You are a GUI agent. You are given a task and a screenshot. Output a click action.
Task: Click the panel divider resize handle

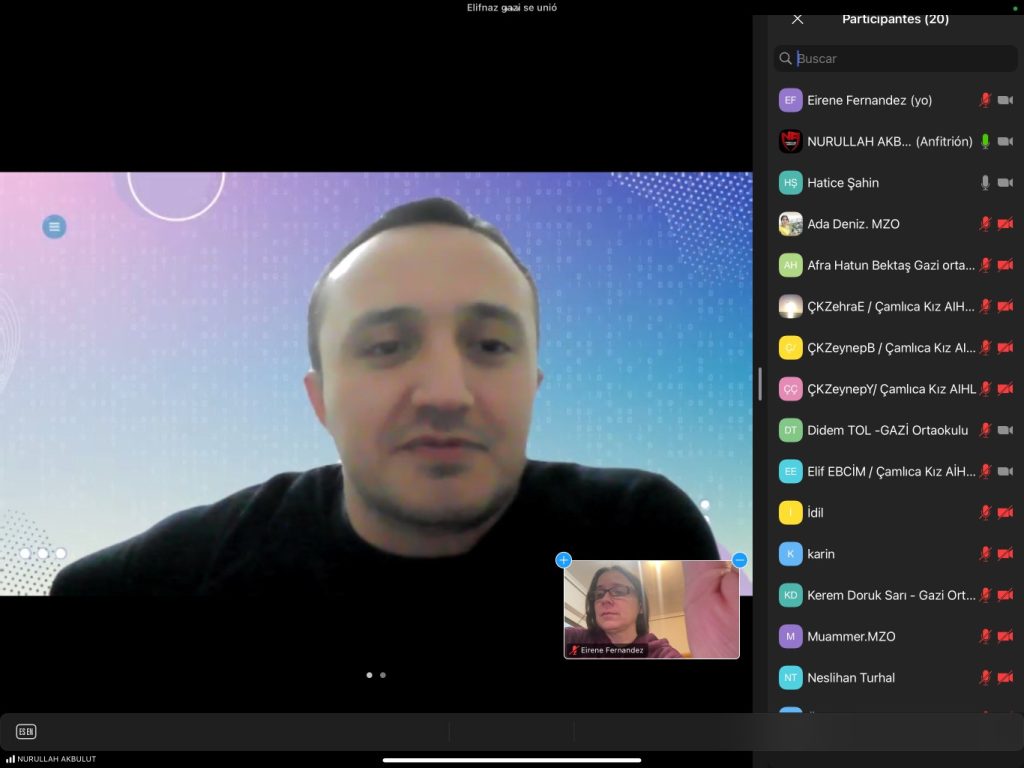pyautogui.click(x=760, y=384)
